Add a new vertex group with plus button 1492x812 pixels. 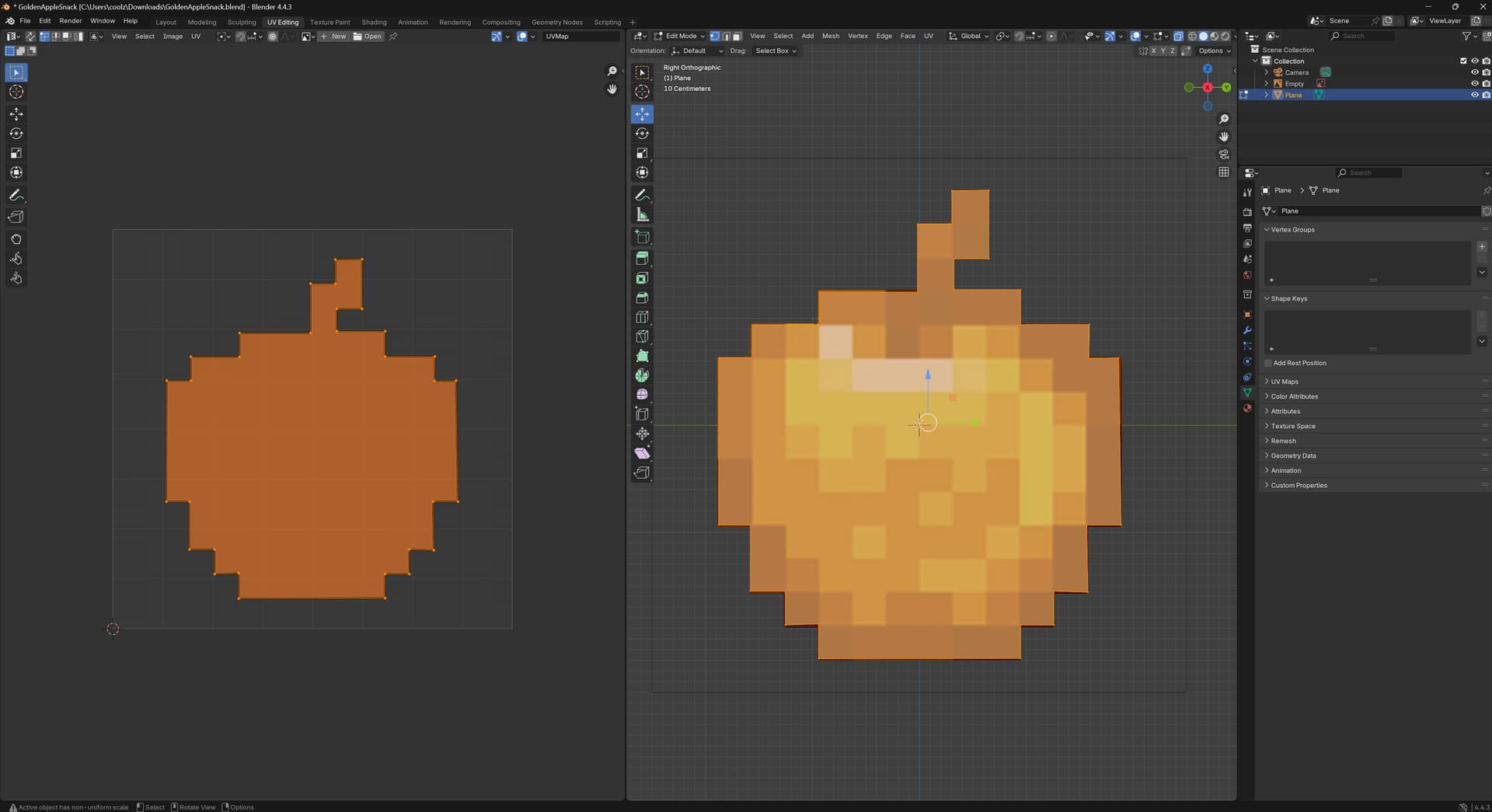pos(1482,247)
